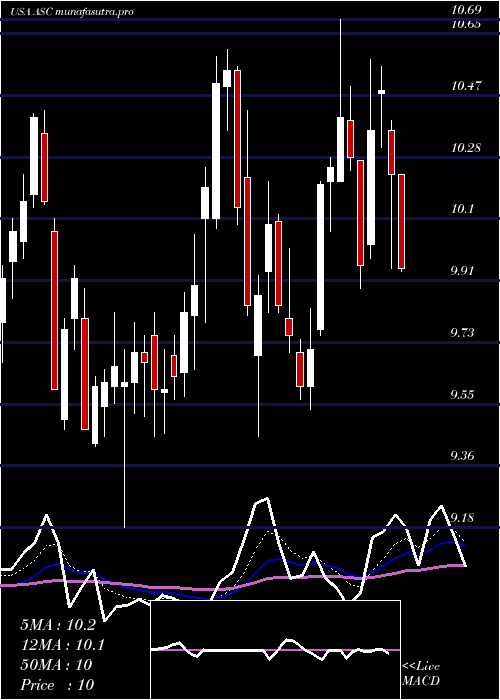Viewport: 500px width, 700px height.
Task: Click the 'USA ASC munafasutra.pro' chart title
Action: [x=72, y=12]
